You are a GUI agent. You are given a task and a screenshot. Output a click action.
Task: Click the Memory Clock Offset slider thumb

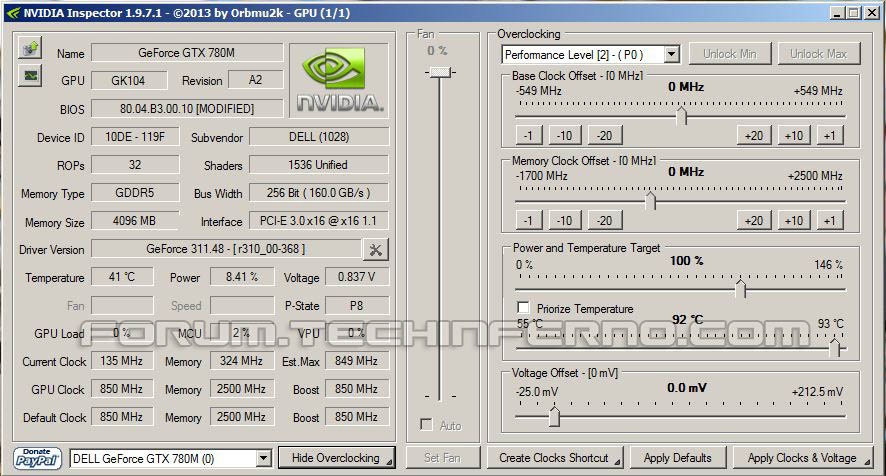[650, 200]
